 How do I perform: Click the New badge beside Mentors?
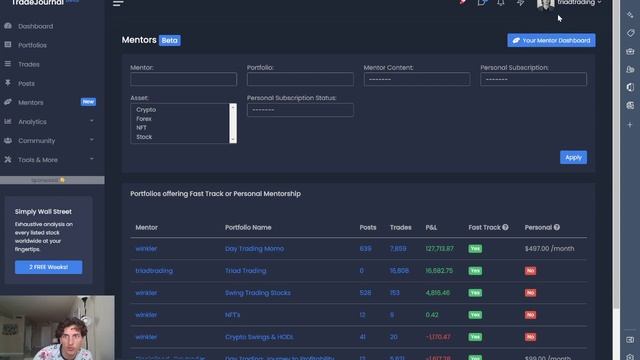88,102
